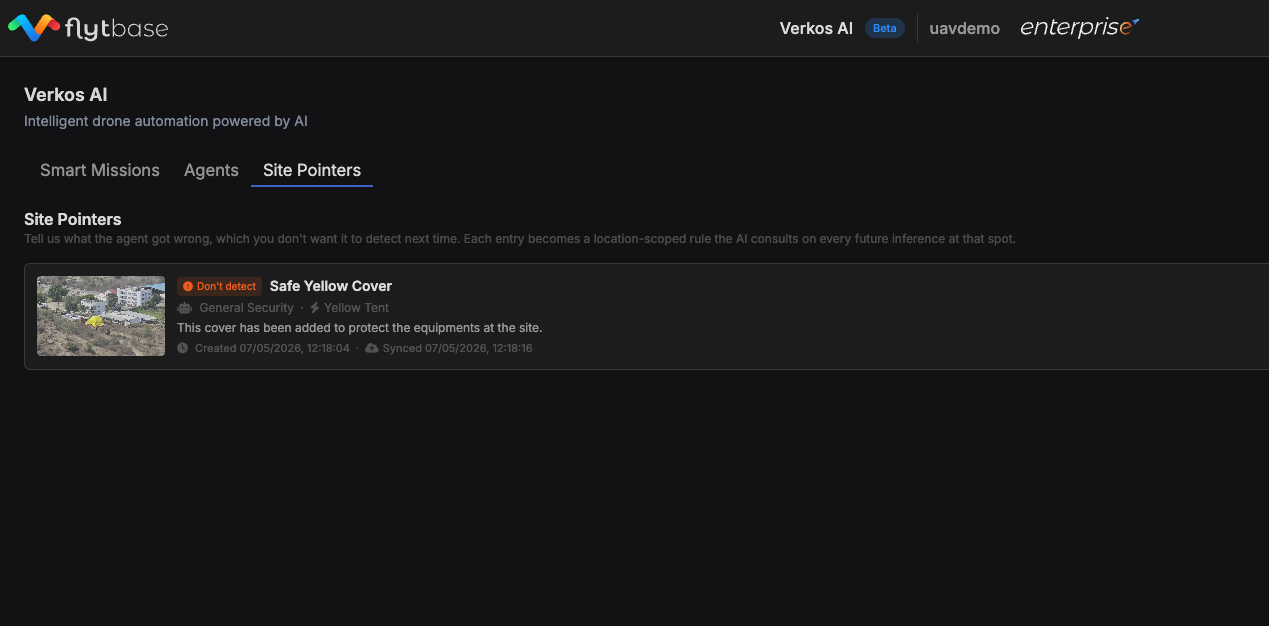Click Verkos AI in the top header
The width and height of the screenshot is (1269, 626).
(x=816, y=28)
